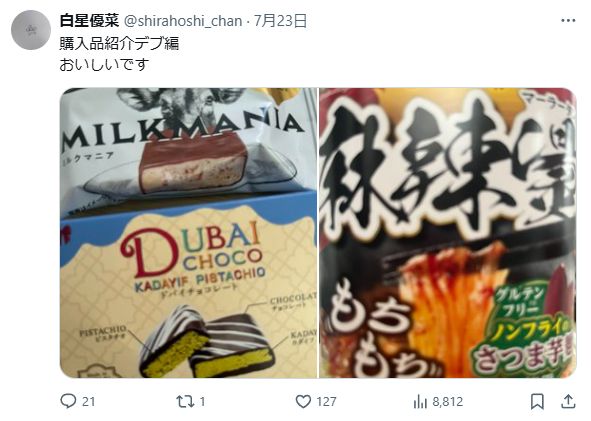
Task: Open 白星優菜 display name profile
Action: 89,21
